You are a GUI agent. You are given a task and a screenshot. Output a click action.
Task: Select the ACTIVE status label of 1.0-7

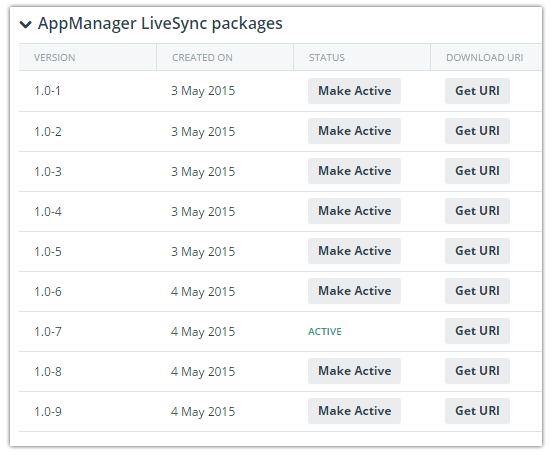coord(325,332)
